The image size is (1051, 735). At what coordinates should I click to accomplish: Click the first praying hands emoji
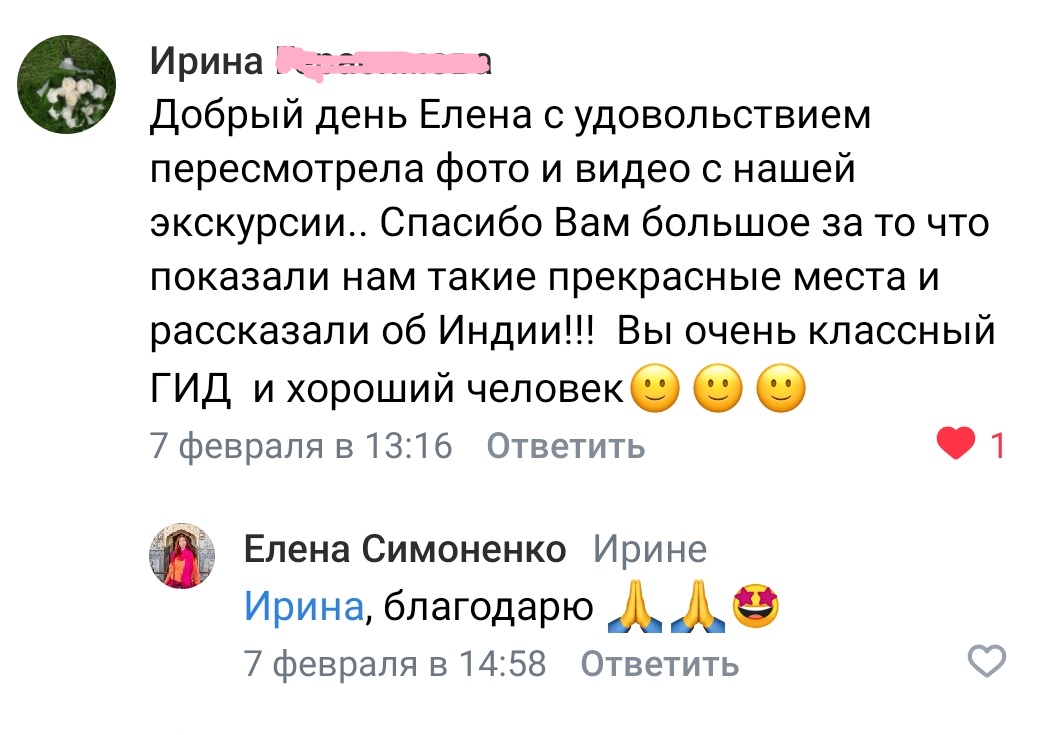pyautogui.click(x=634, y=607)
